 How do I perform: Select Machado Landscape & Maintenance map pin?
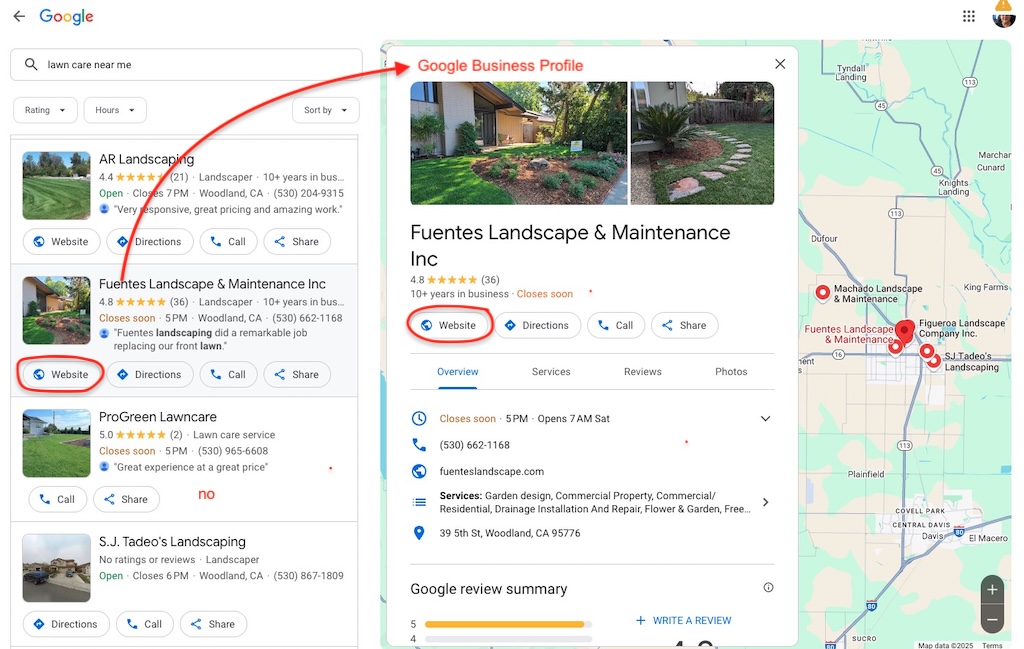(x=823, y=293)
